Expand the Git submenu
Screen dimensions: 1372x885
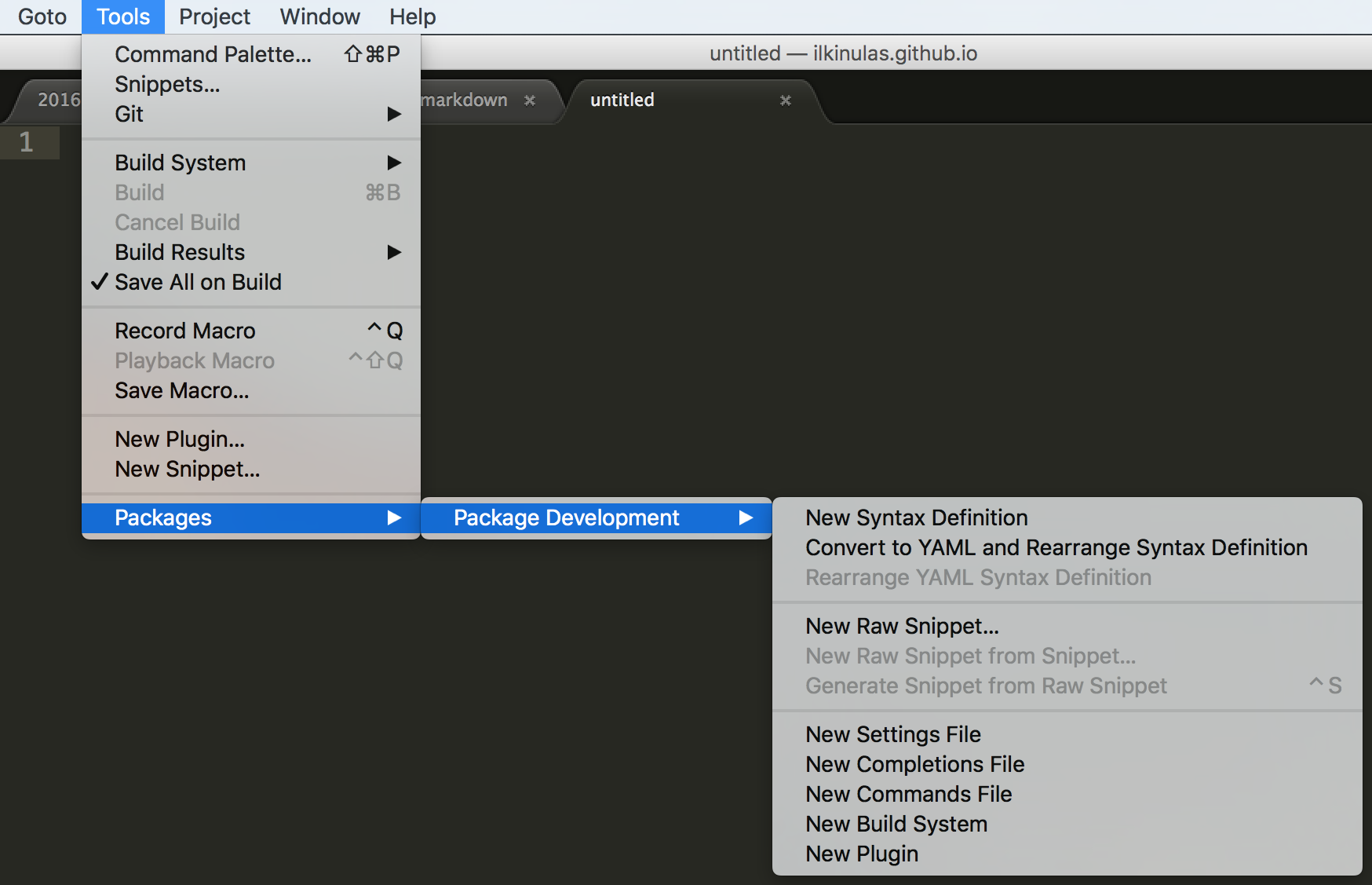(x=251, y=114)
